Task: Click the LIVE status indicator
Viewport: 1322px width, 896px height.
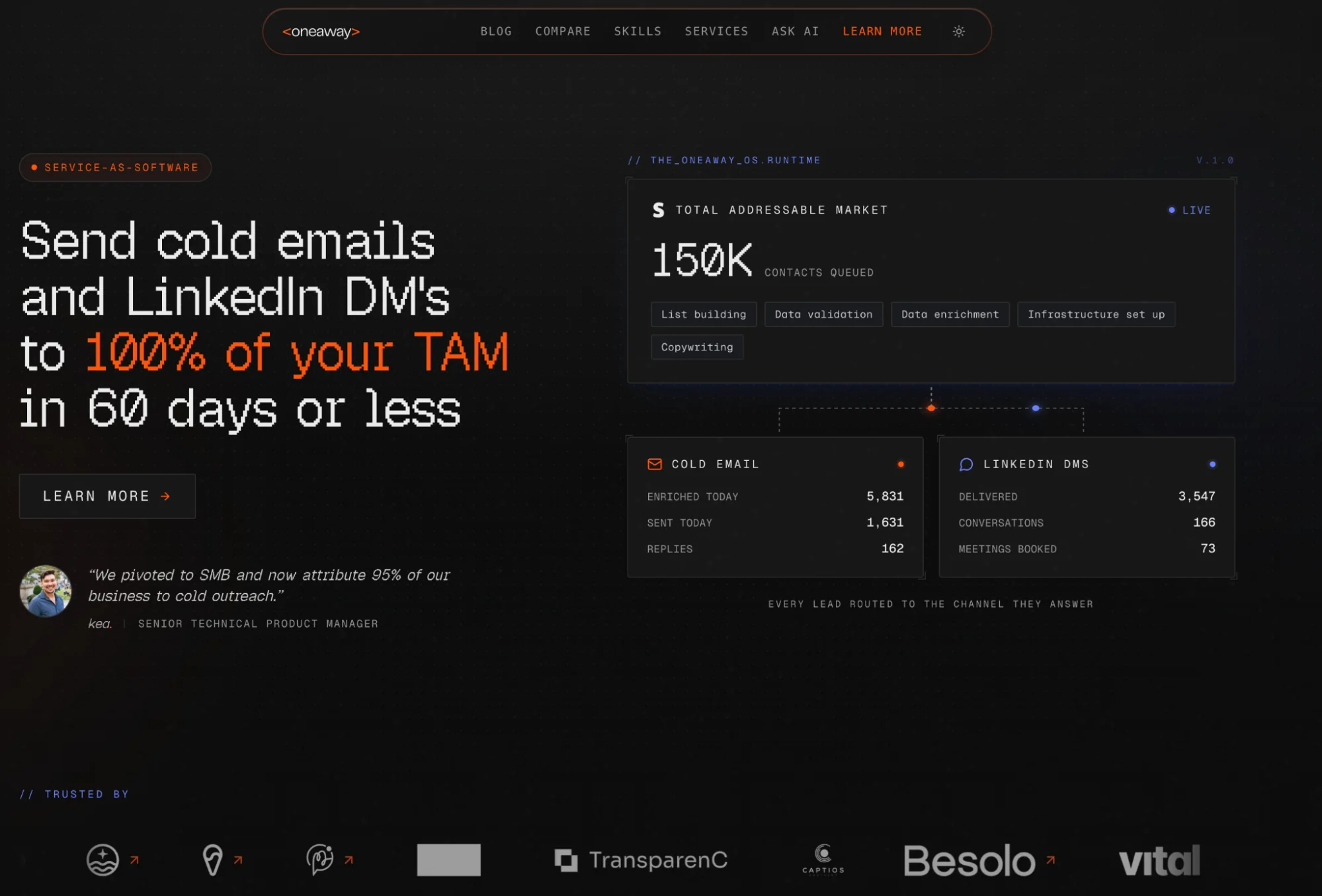Action: (x=1190, y=210)
